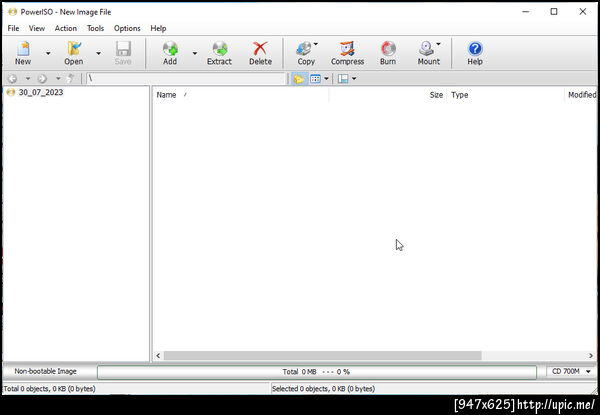Click the Selected 0 objects status text

[x=323, y=389]
